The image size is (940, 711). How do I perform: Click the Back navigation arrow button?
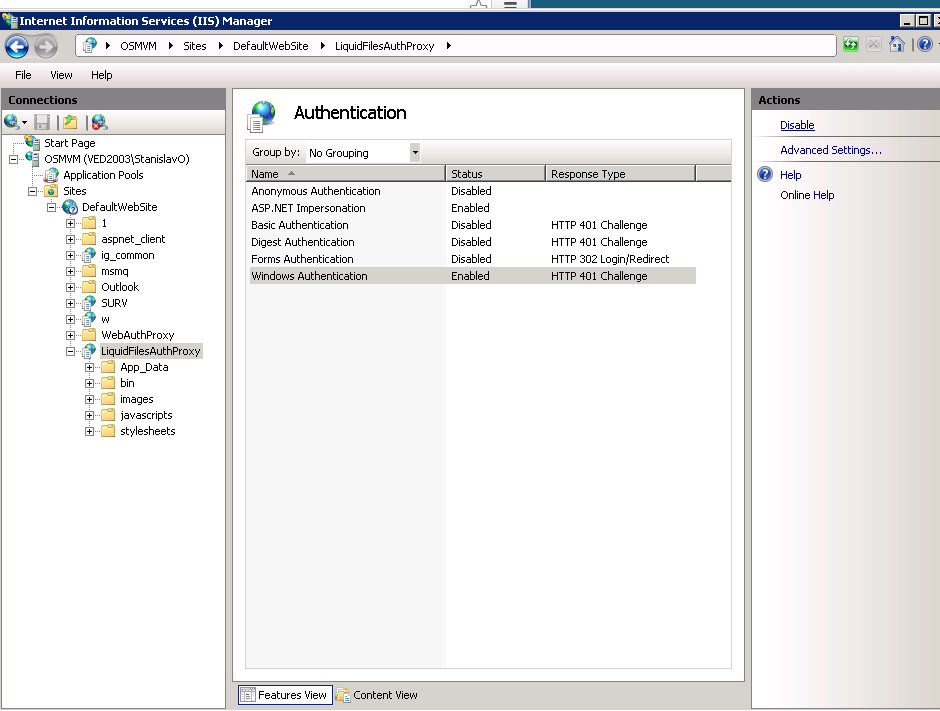(17, 46)
